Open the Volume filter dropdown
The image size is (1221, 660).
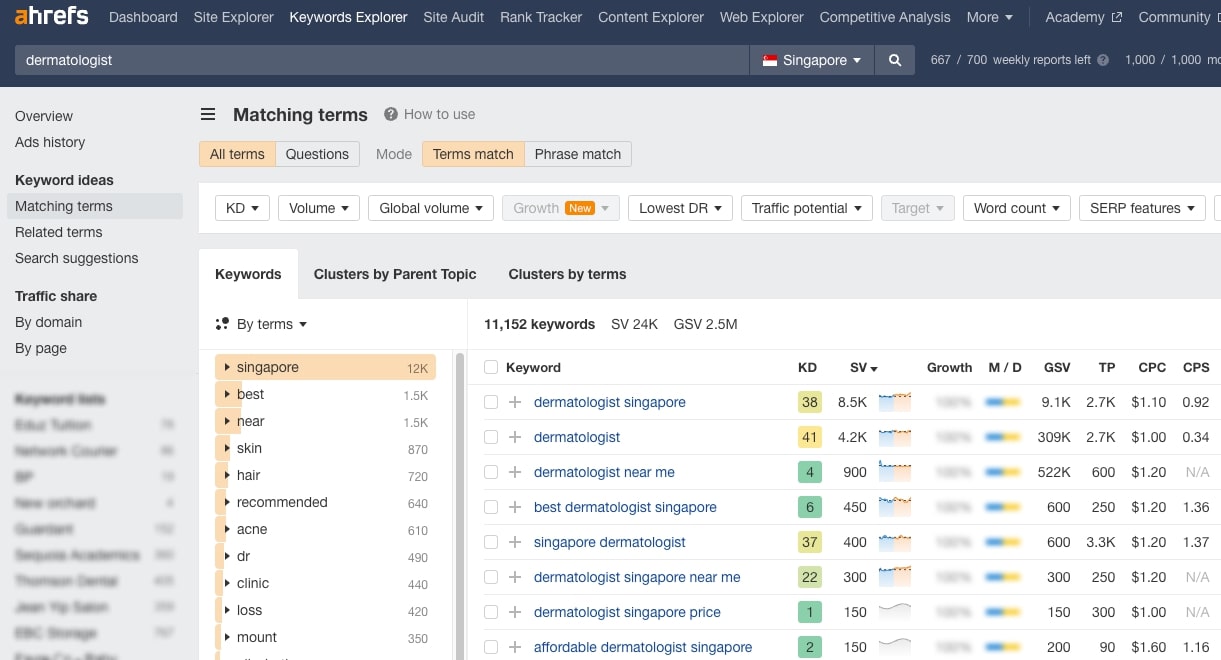(318, 208)
